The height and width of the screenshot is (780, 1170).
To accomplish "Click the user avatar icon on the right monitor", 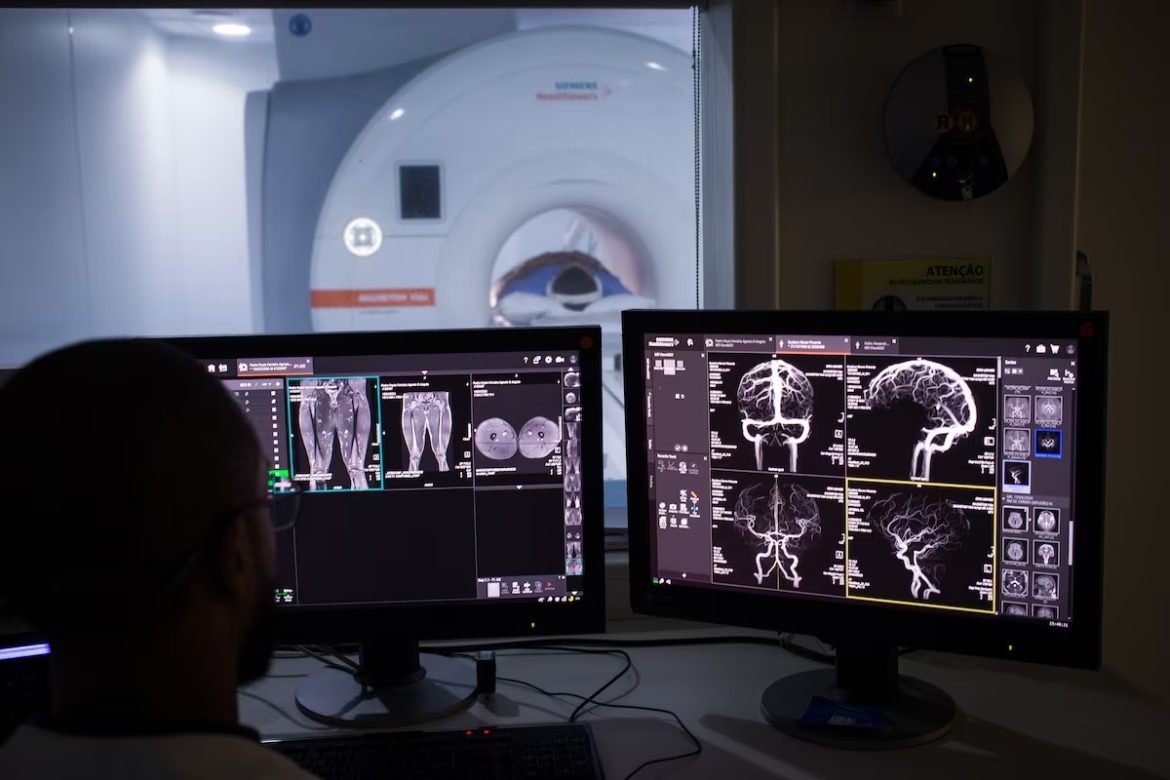I will pos(1068,348).
